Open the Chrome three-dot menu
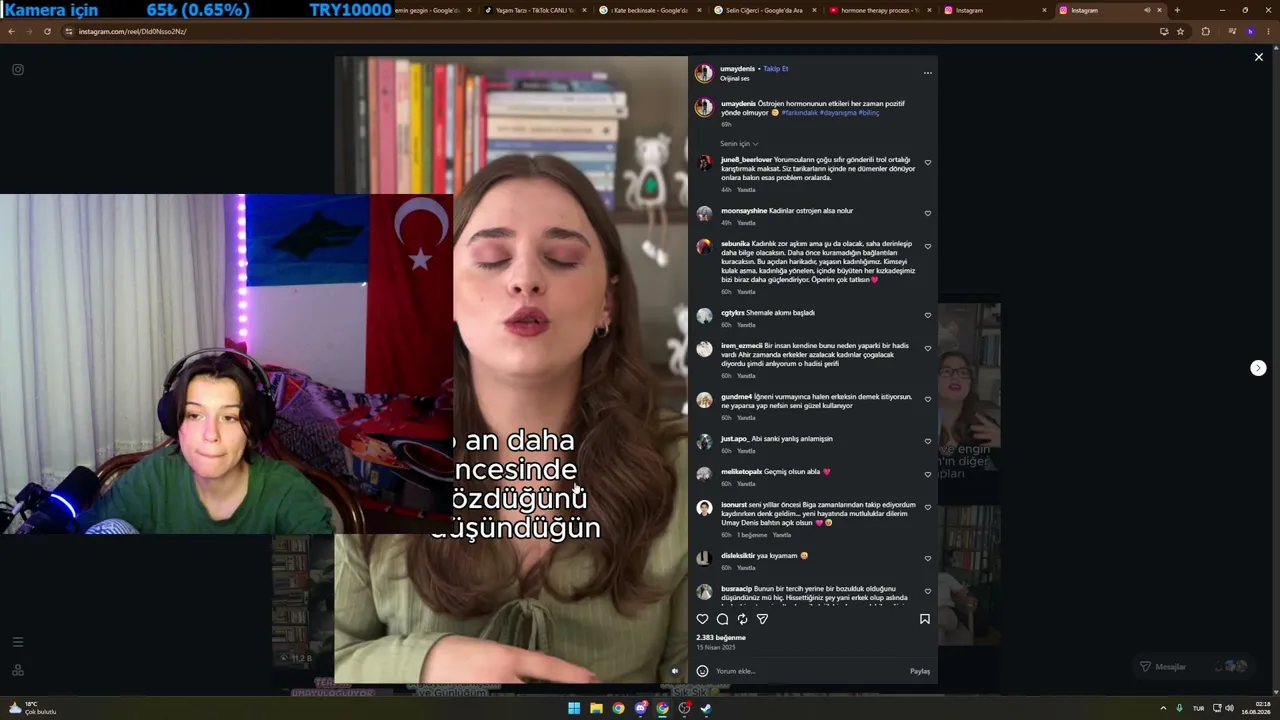 pyautogui.click(x=1268, y=31)
